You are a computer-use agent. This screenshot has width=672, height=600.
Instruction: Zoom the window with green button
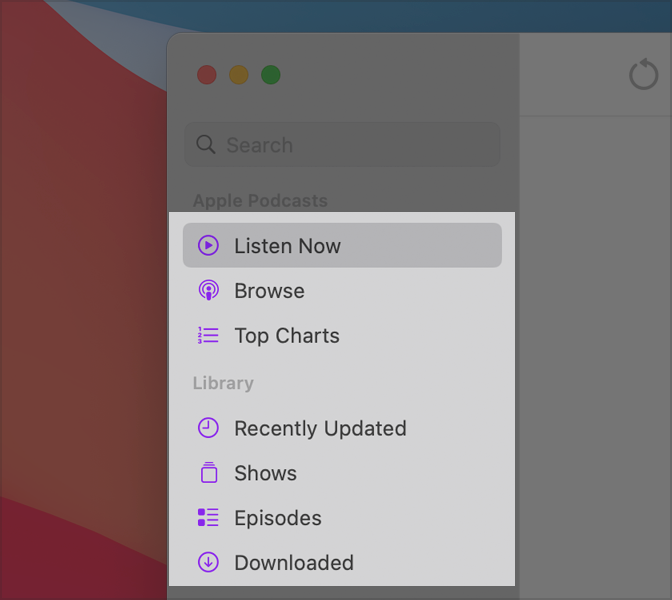click(x=271, y=75)
